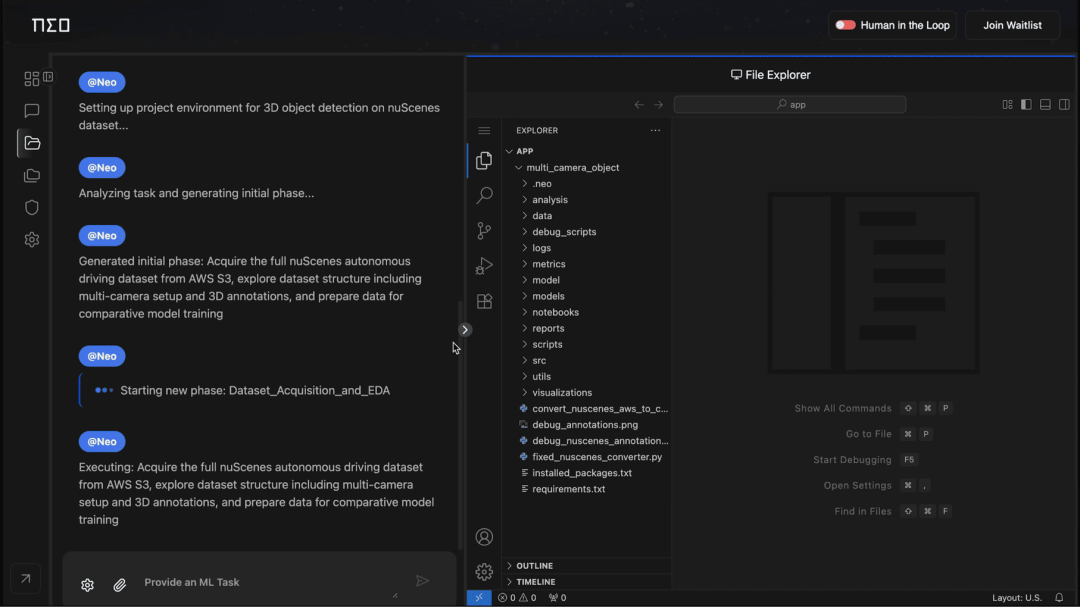
Task: Open the Manage gear in activity bar
Action: tap(484, 572)
